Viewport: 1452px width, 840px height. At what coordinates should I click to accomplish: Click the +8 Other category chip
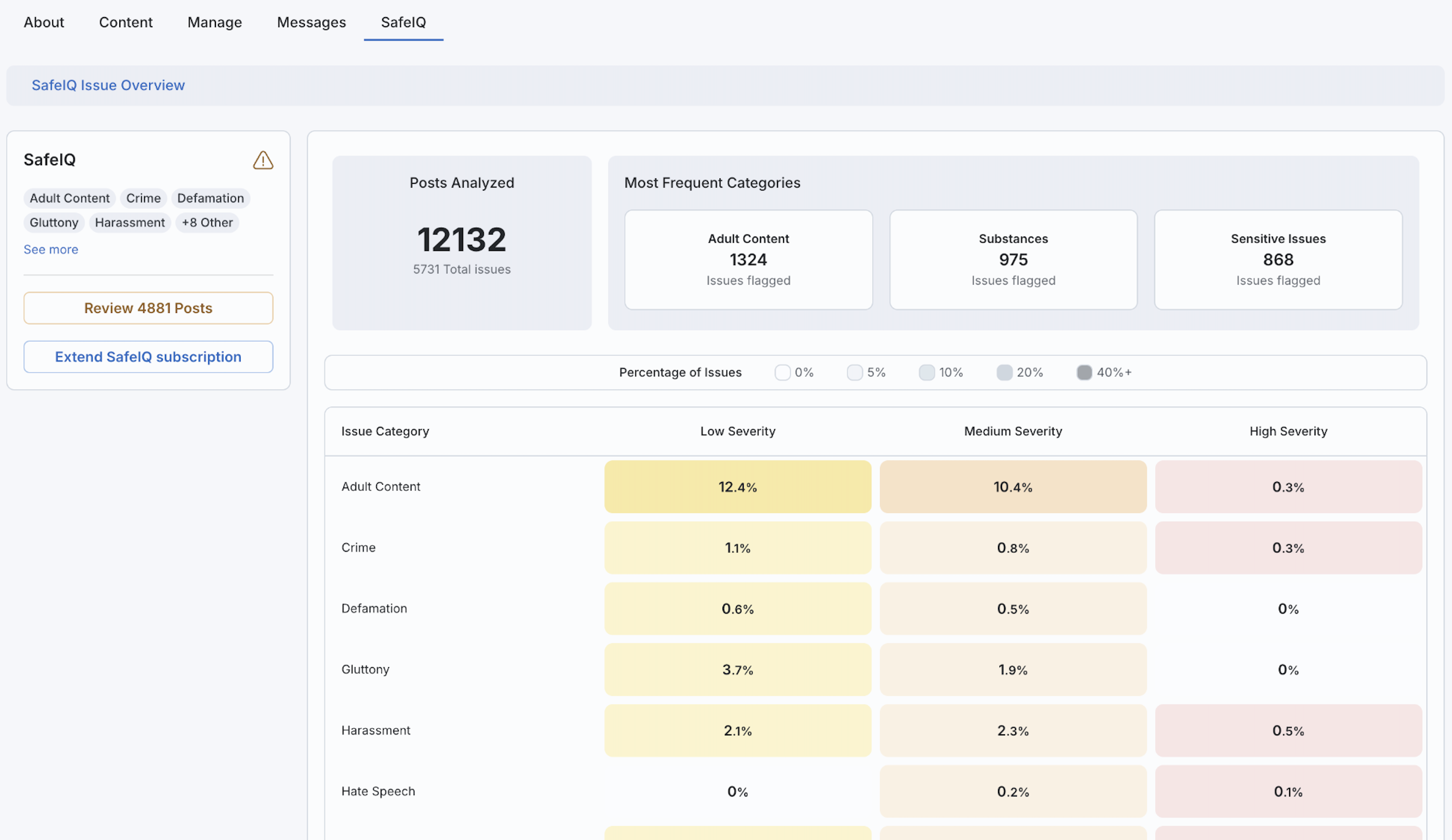(x=207, y=222)
